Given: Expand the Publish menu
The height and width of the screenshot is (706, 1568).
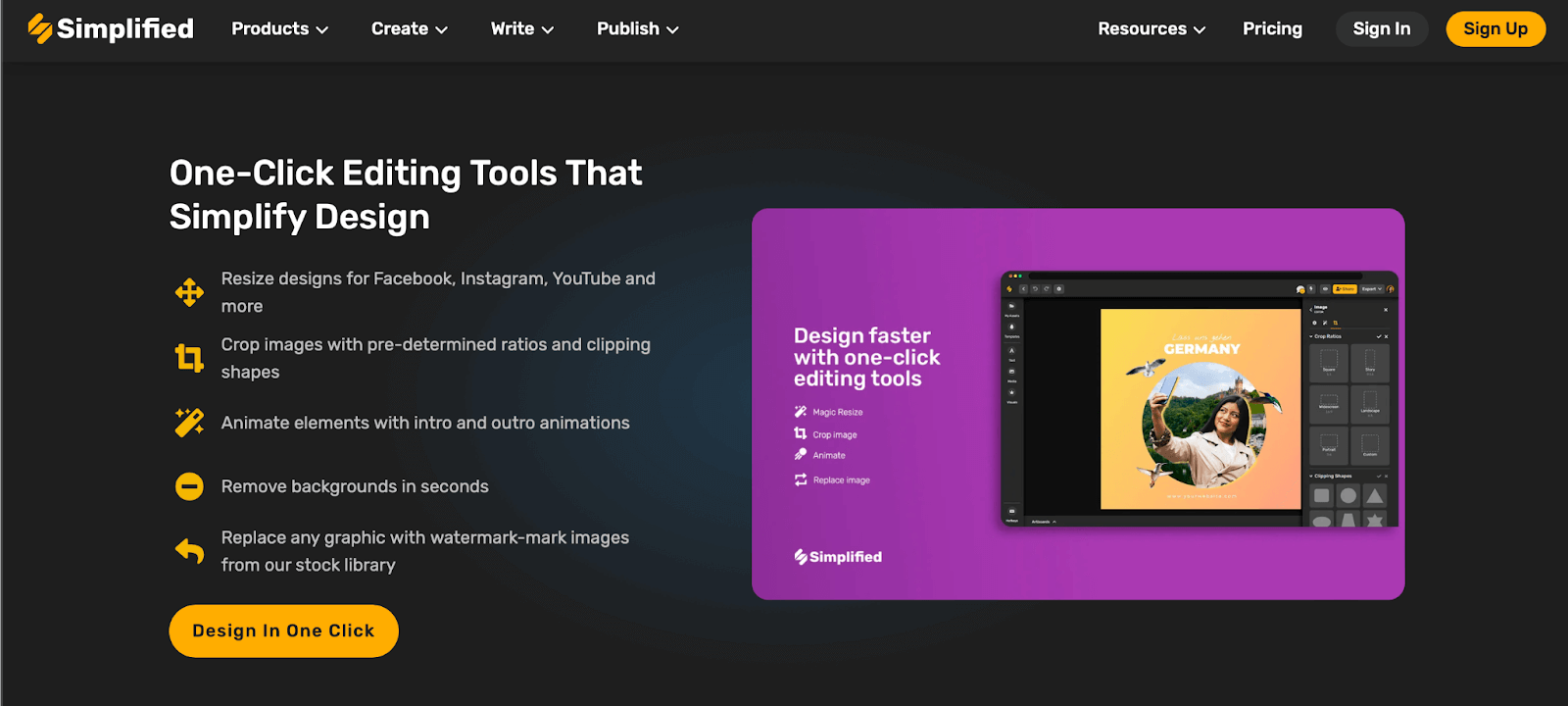Looking at the screenshot, I should pyautogui.click(x=638, y=28).
